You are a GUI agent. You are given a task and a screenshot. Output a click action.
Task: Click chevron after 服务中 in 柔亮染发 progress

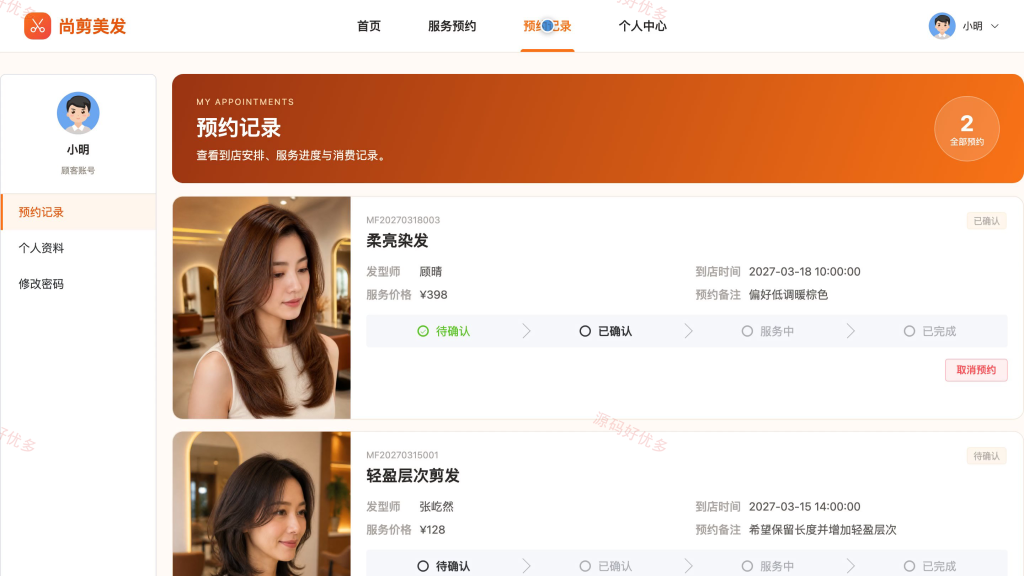(x=850, y=331)
